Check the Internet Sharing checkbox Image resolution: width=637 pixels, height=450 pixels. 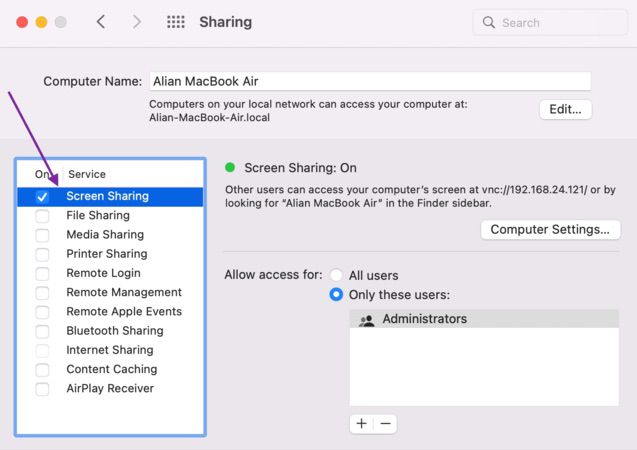click(42, 350)
